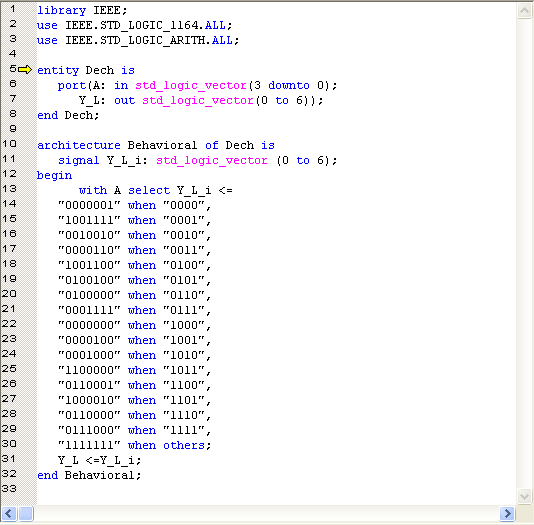
Task: Click 'end Dech;' on line 8
Action: [68, 115]
